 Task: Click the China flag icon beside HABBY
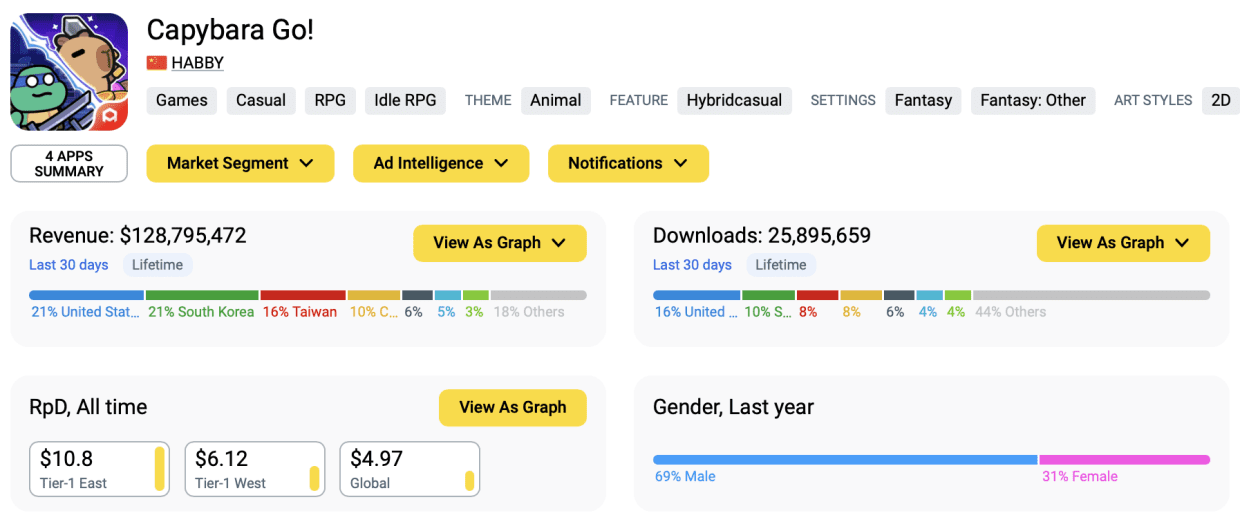pyautogui.click(x=157, y=63)
